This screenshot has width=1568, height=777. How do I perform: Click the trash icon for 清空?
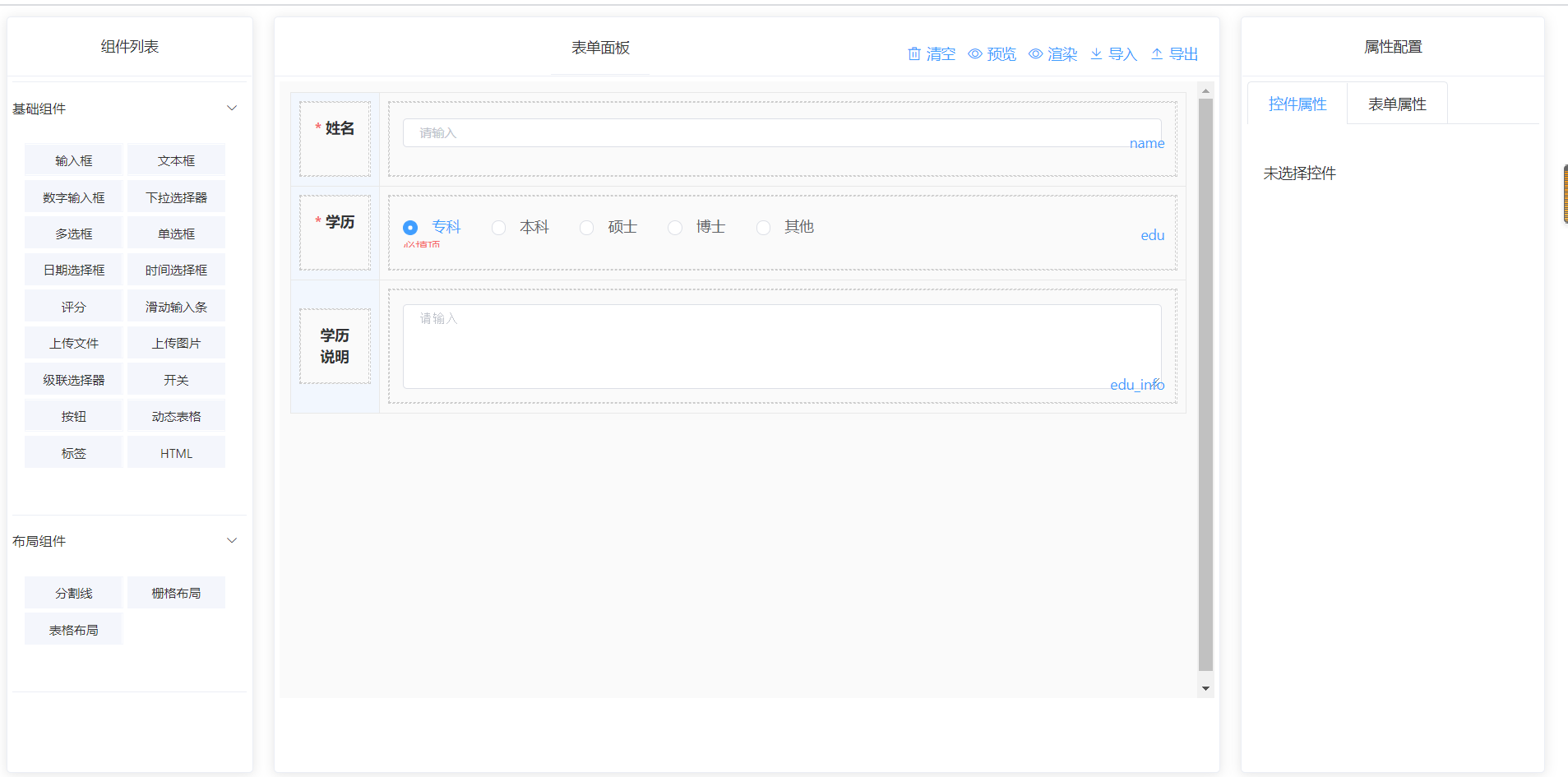(x=914, y=54)
